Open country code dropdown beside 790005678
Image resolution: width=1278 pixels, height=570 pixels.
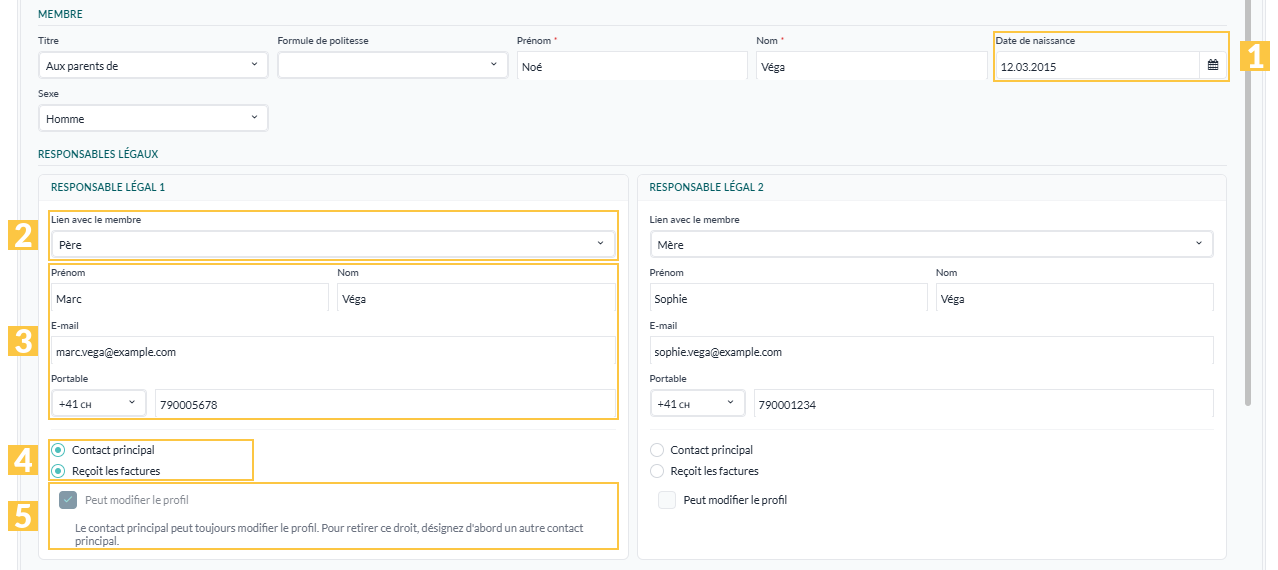(99, 403)
